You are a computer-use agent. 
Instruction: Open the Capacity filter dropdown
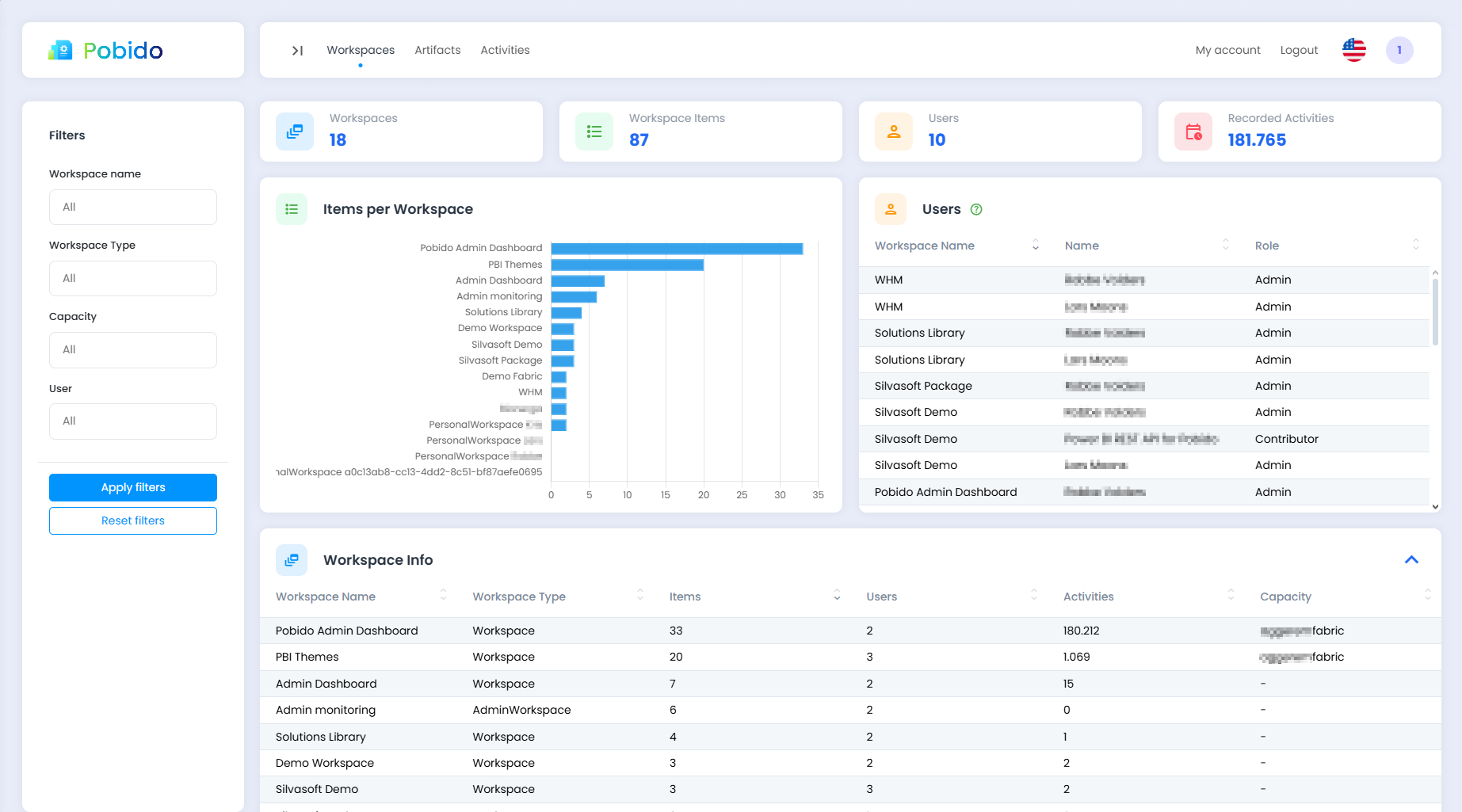pyautogui.click(x=133, y=349)
